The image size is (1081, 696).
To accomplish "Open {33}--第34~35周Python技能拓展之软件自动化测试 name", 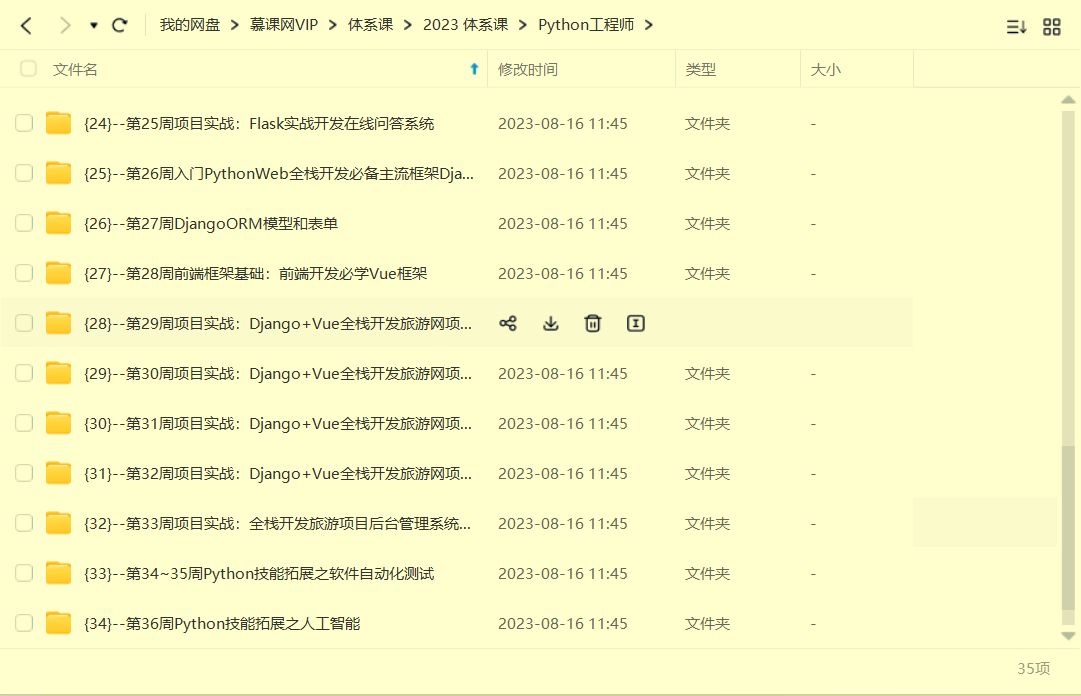I will click(259, 574).
